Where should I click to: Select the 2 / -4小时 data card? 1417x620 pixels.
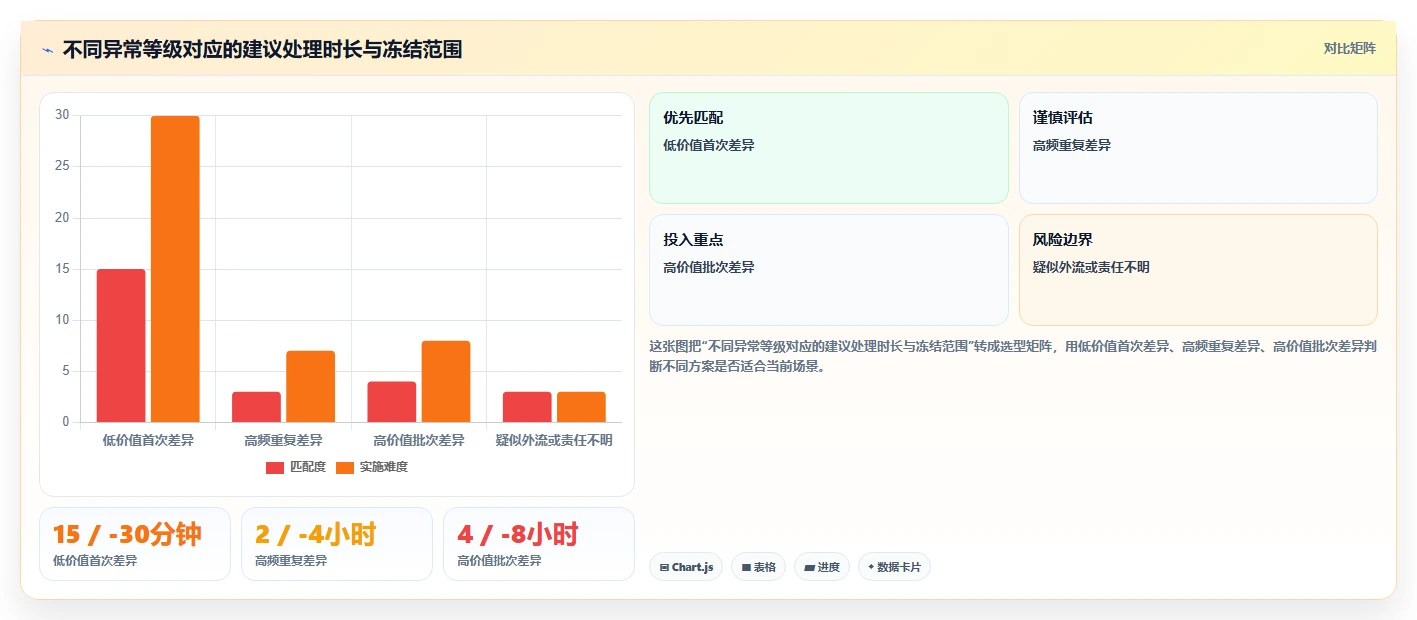click(337, 544)
